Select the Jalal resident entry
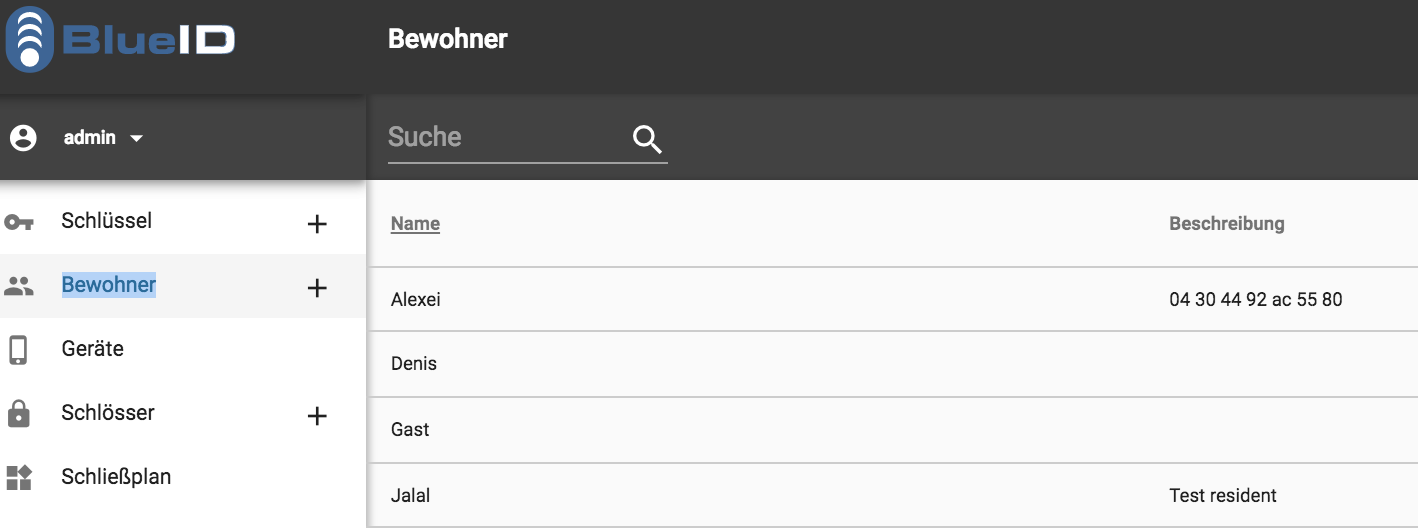 (892, 495)
